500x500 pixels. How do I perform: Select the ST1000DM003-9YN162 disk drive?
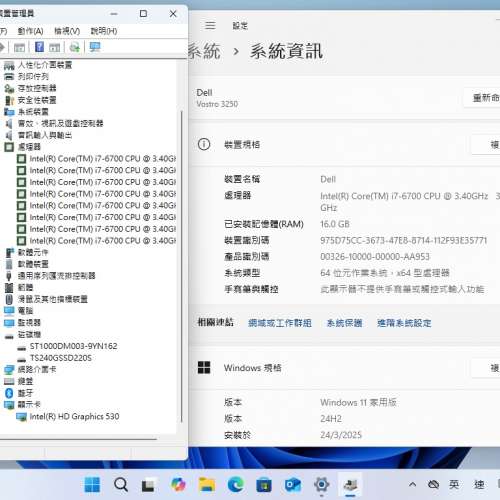click(73, 346)
